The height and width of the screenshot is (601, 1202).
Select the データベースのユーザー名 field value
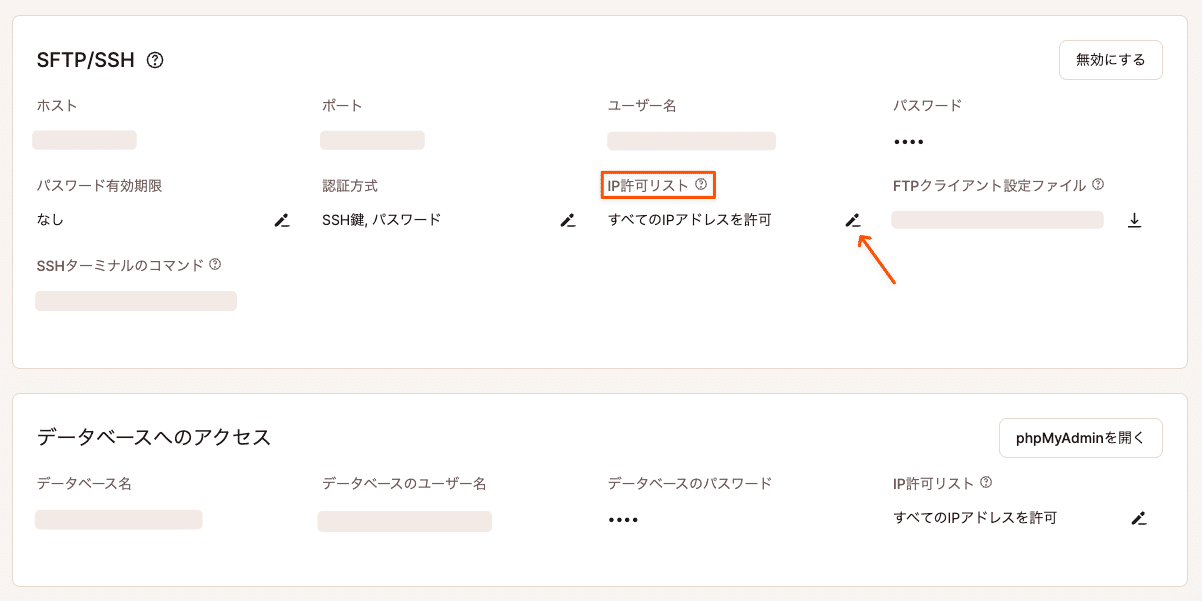(x=404, y=521)
